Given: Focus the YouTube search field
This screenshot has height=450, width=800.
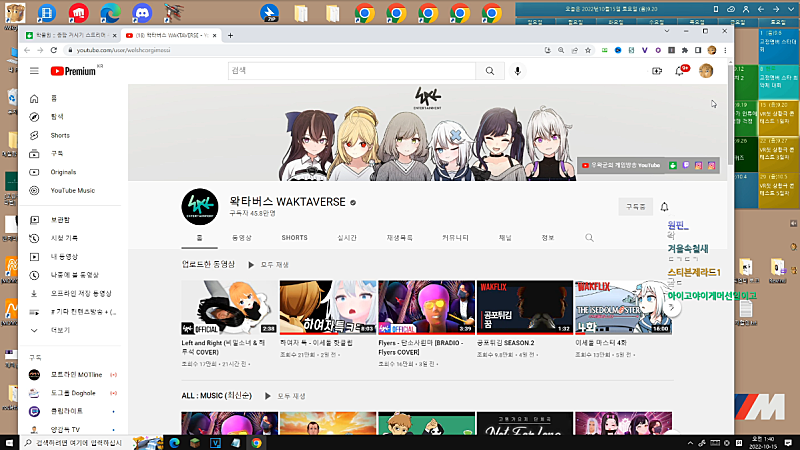Looking at the screenshot, I should point(352,71).
